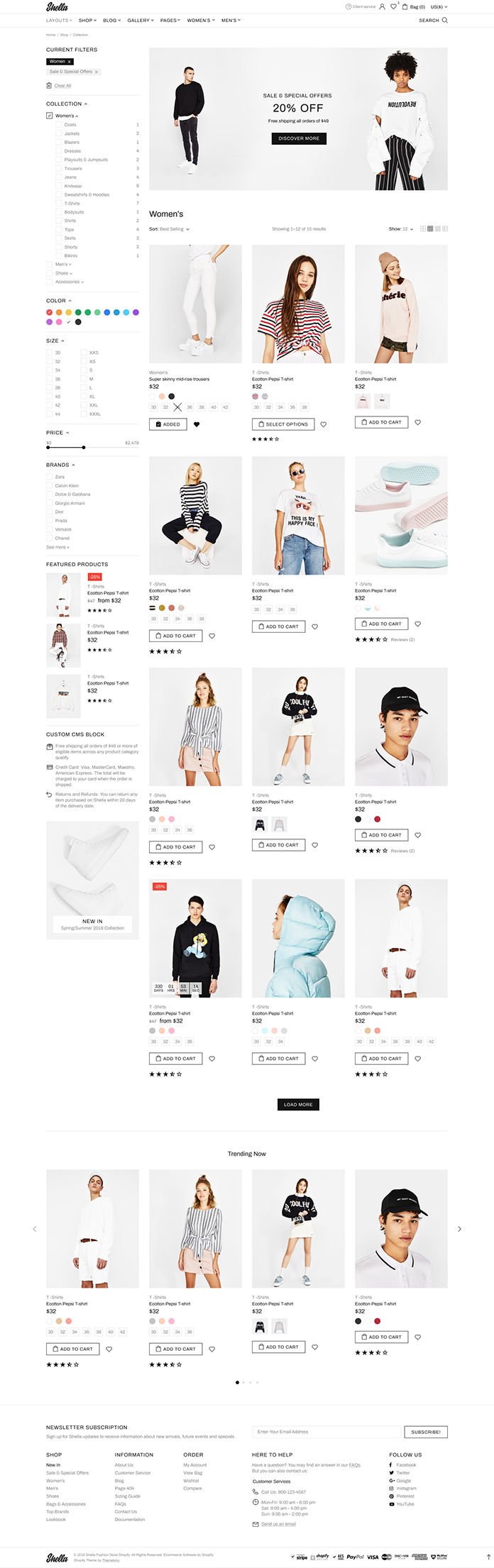Toggle the XXS size checkbox

pyautogui.click(x=84, y=352)
